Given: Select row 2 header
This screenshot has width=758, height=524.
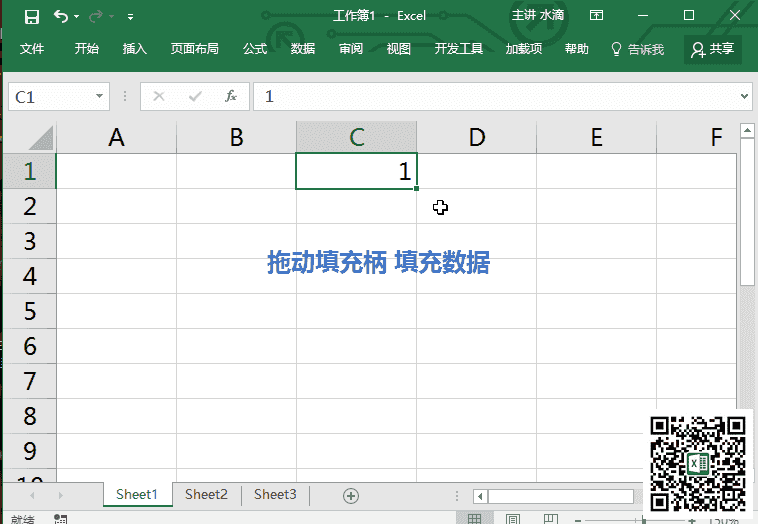Looking at the screenshot, I should point(30,206).
